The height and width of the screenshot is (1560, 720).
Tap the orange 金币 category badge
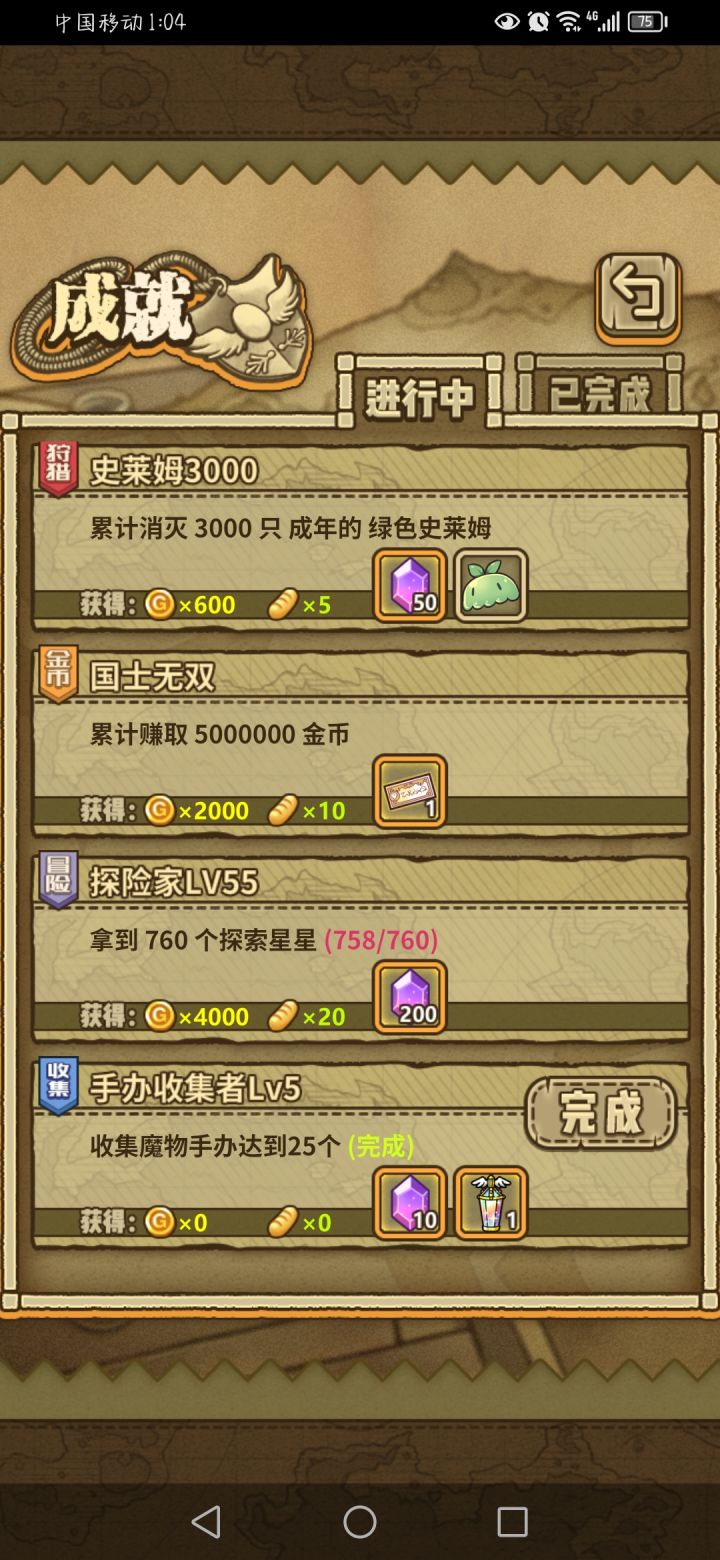tap(58, 674)
